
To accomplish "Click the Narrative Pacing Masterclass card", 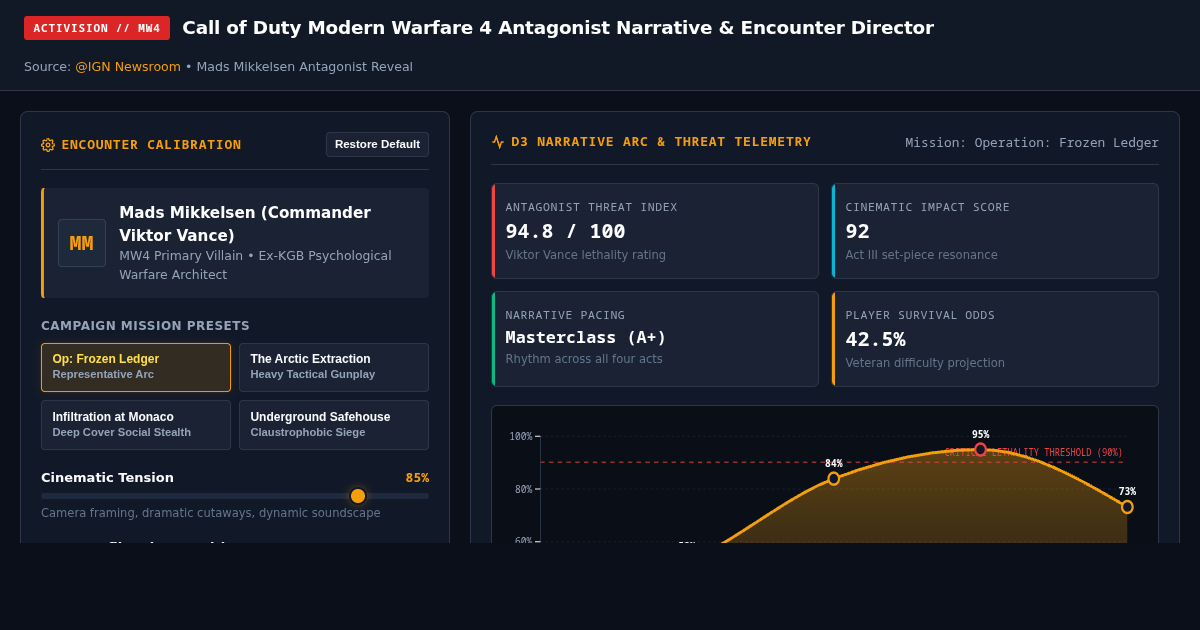I will [x=655, y=339].
